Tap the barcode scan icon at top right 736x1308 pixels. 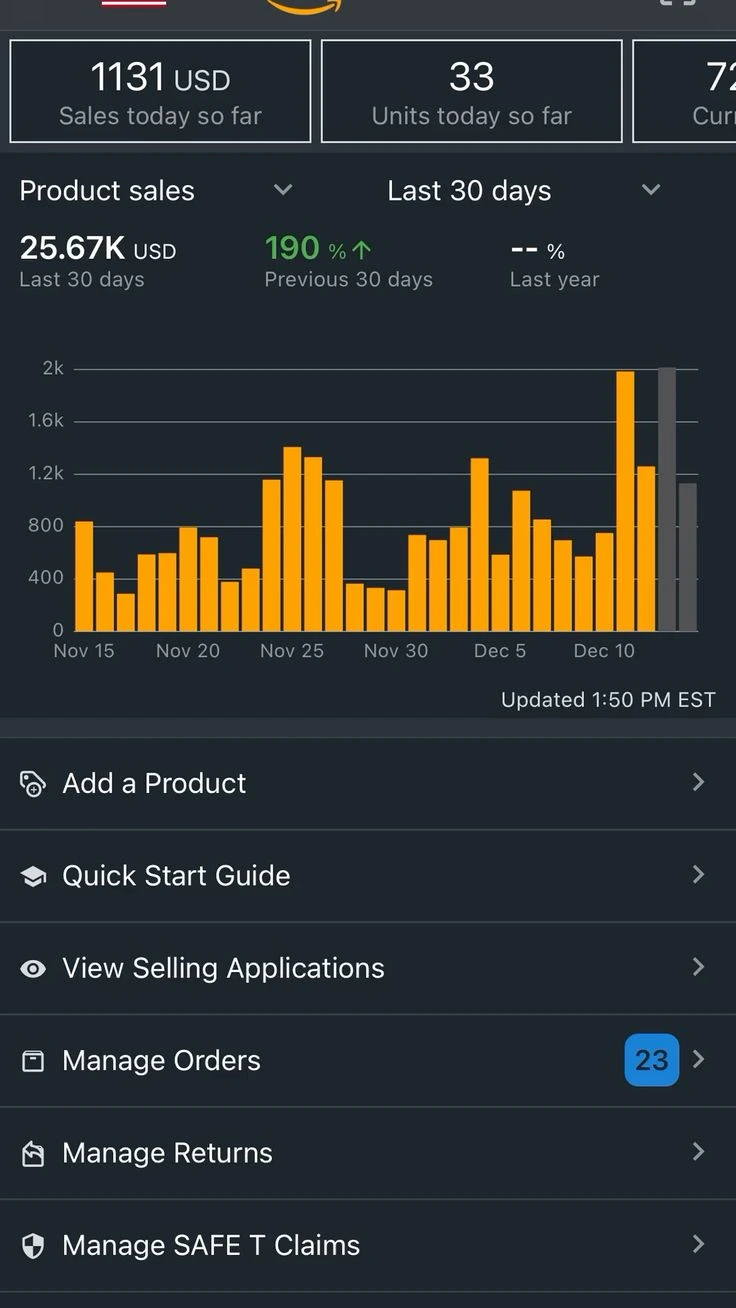pos(677,4)
